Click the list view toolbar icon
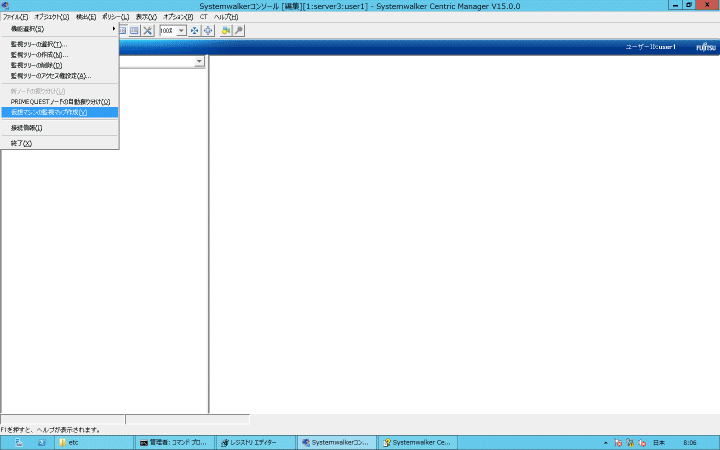The image size is (720, 450). click(134, 31)
